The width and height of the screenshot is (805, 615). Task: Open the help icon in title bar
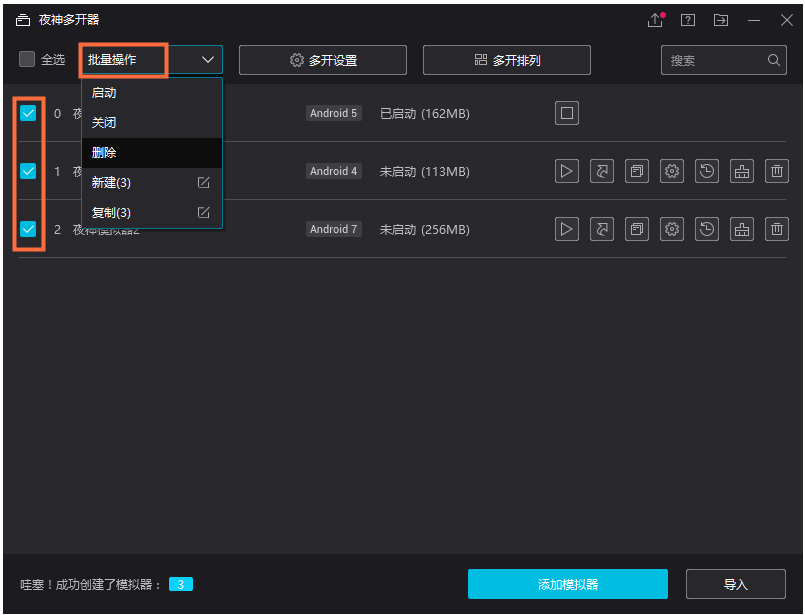tap(688, 20)
